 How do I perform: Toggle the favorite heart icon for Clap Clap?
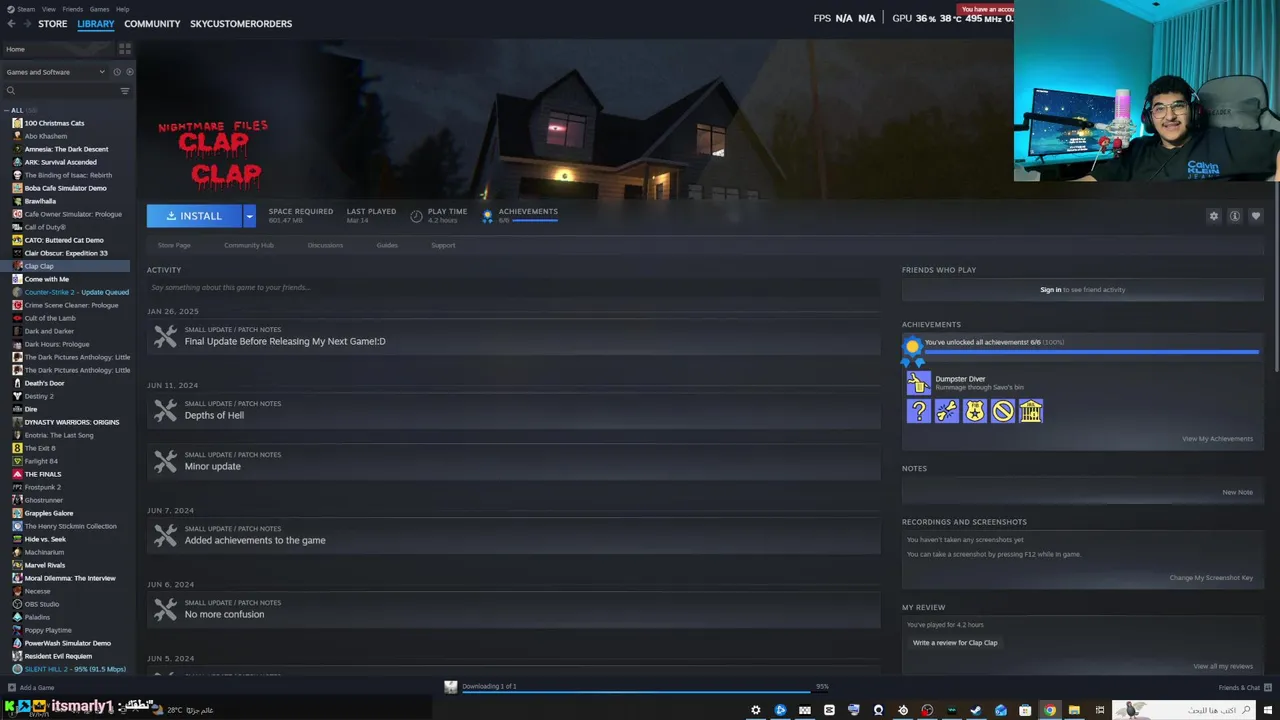pyautogui.click(x=1256, y=216)
